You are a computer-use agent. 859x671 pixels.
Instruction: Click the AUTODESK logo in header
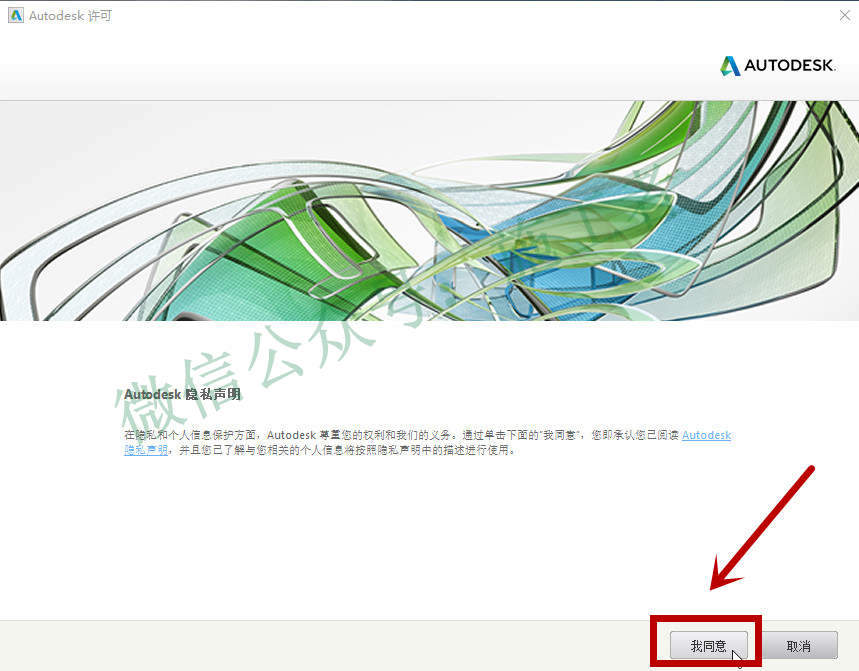(777, 66)
